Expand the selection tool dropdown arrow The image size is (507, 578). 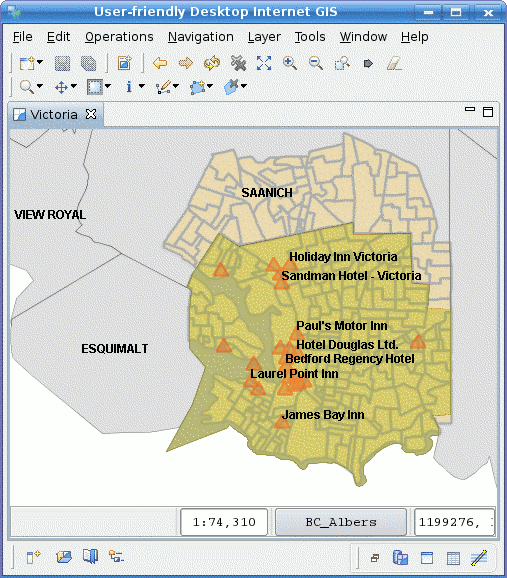coord(108,86)
